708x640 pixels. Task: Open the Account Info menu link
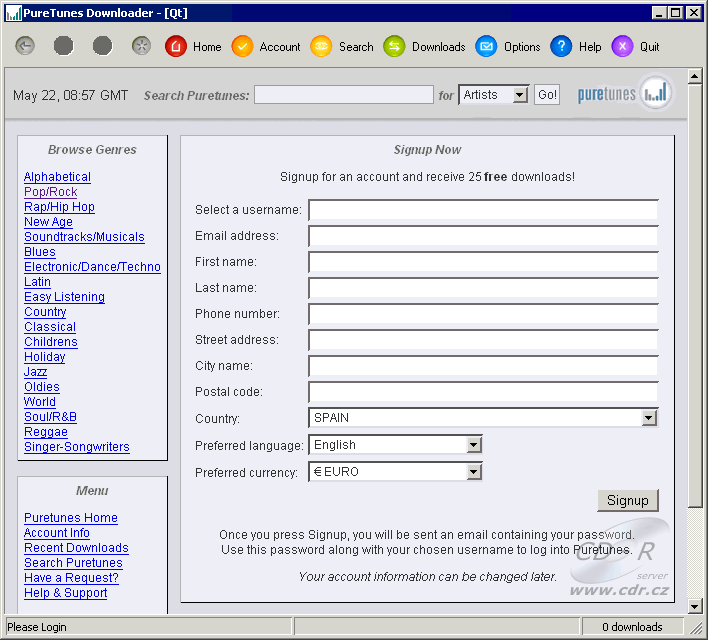[57, 533]
